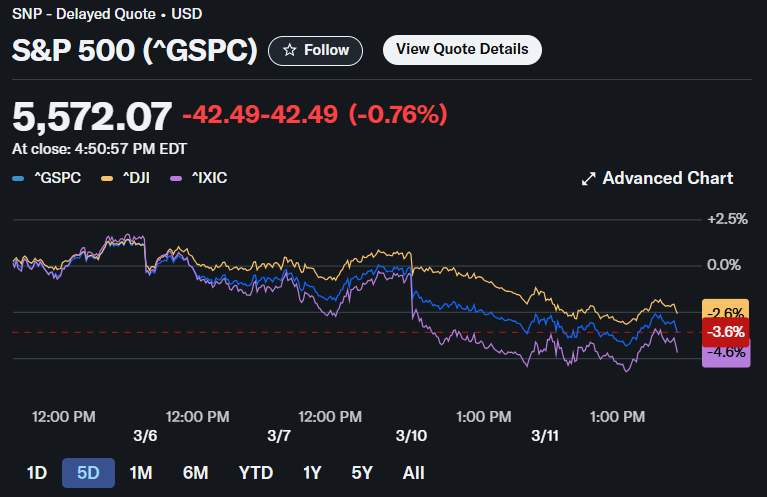Click the blue ^GSPC legend color marker
Viewport: 767px width, 497px height.
pos(18,178)
